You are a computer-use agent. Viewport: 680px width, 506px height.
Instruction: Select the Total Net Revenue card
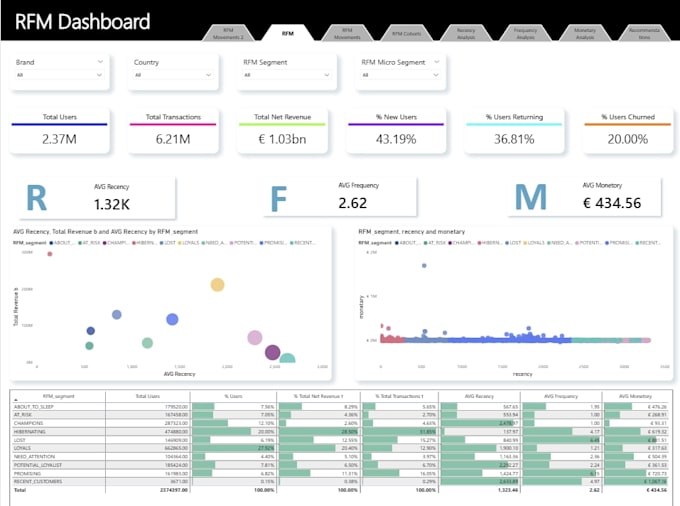point(282,131)
